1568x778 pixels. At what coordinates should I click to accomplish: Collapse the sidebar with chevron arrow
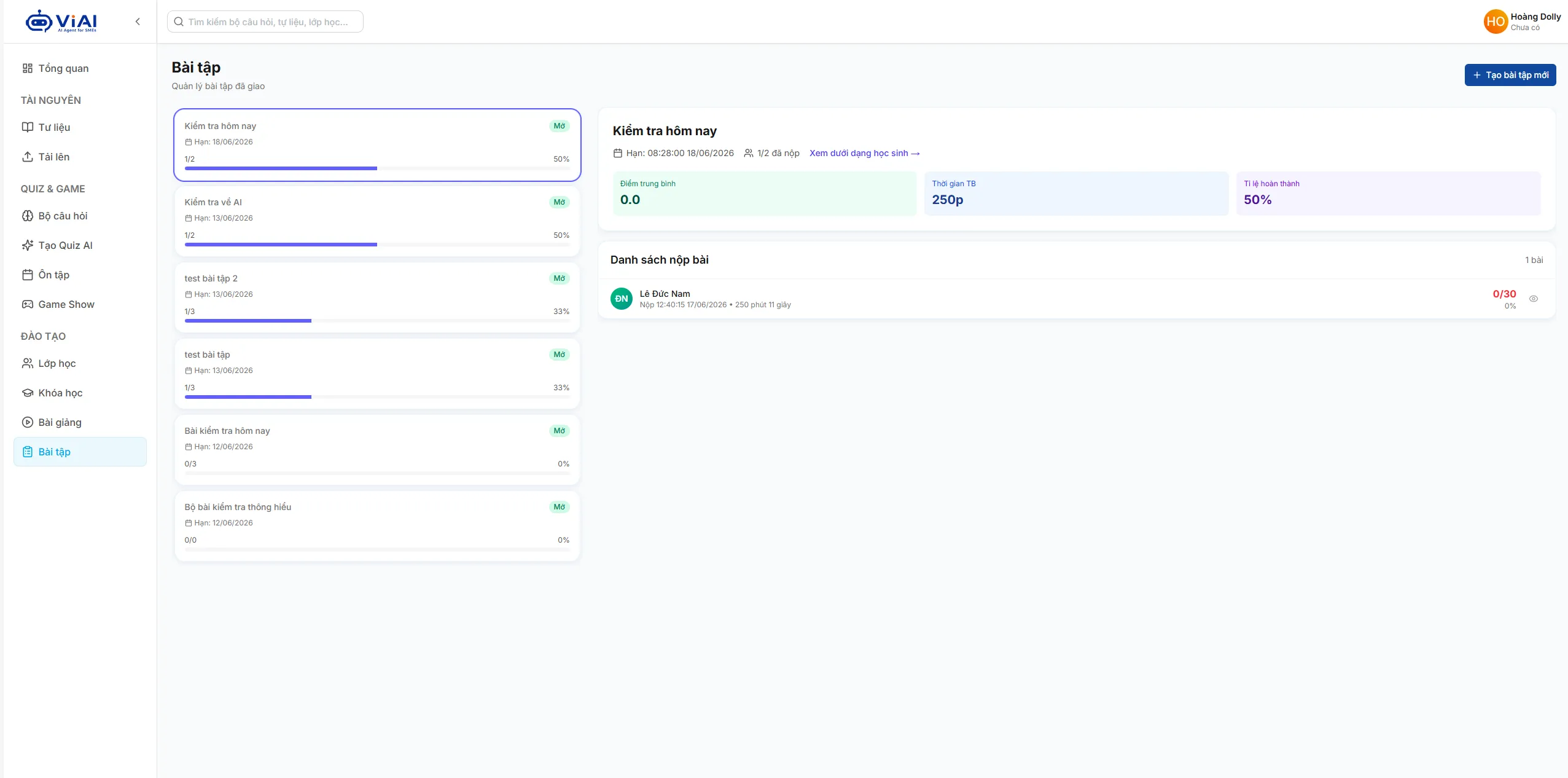point(138,22)
